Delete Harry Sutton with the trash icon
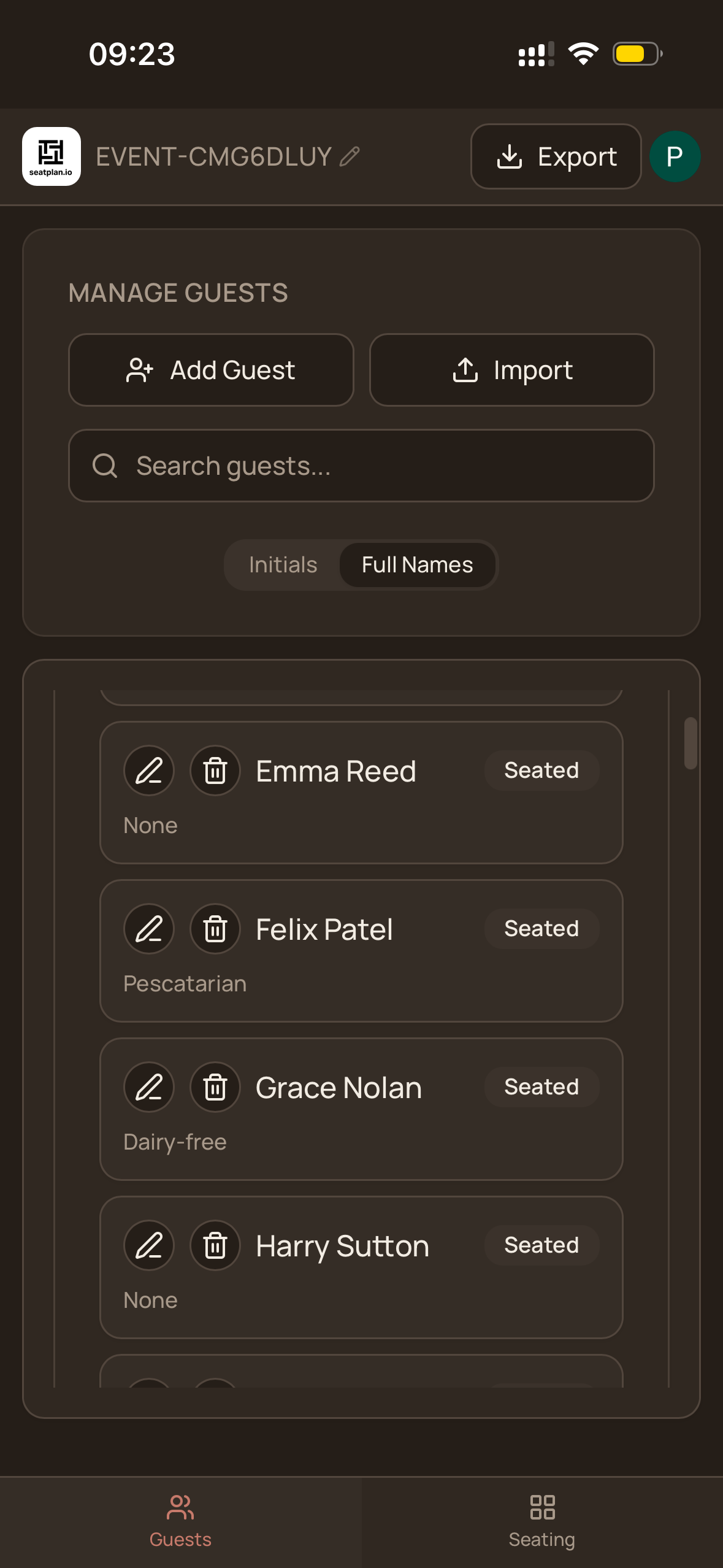723x1568 pixels. click(215, 1245)
